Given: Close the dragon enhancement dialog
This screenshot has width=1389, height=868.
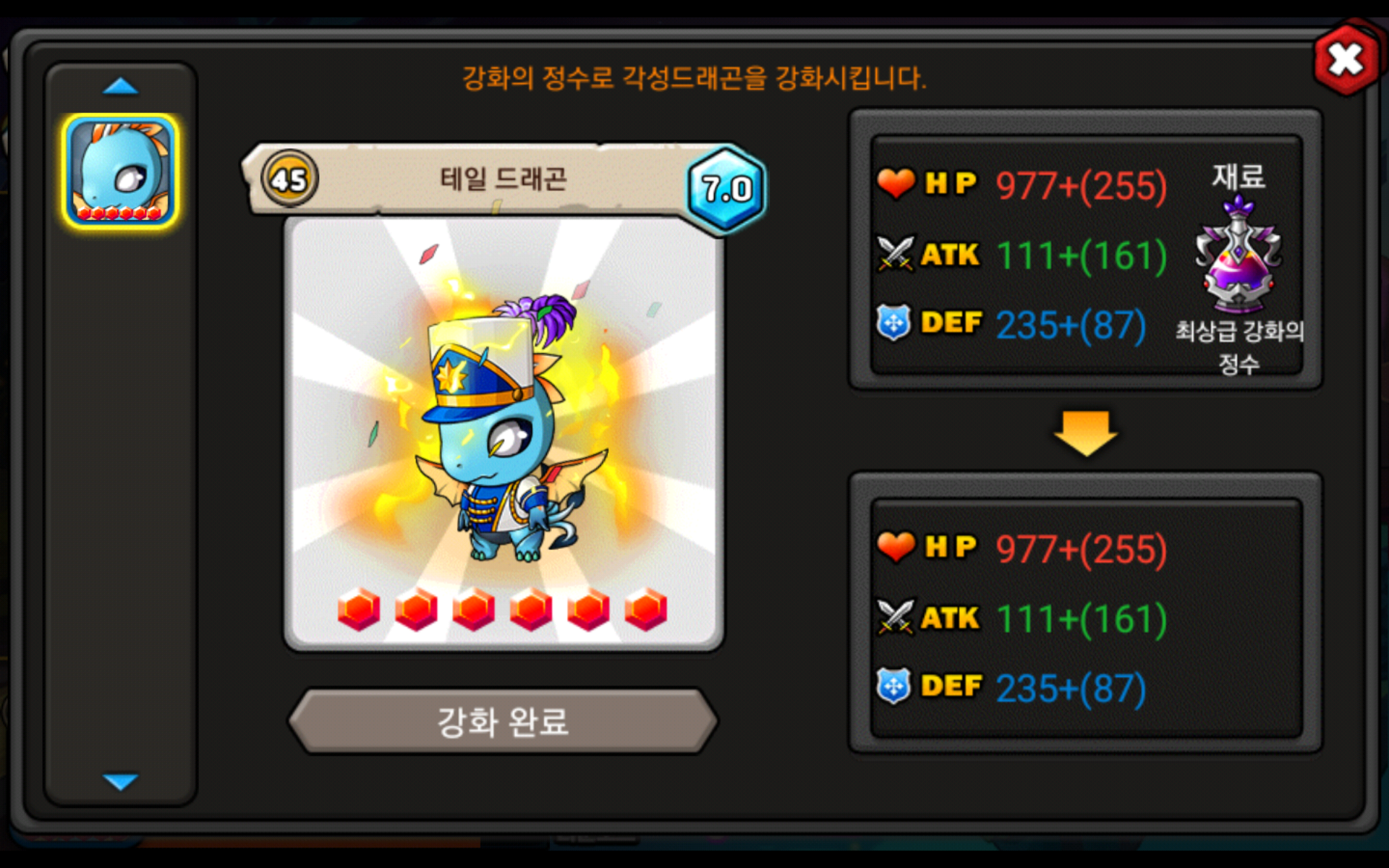Looking at the screenshot, I should coord(1346,59).
